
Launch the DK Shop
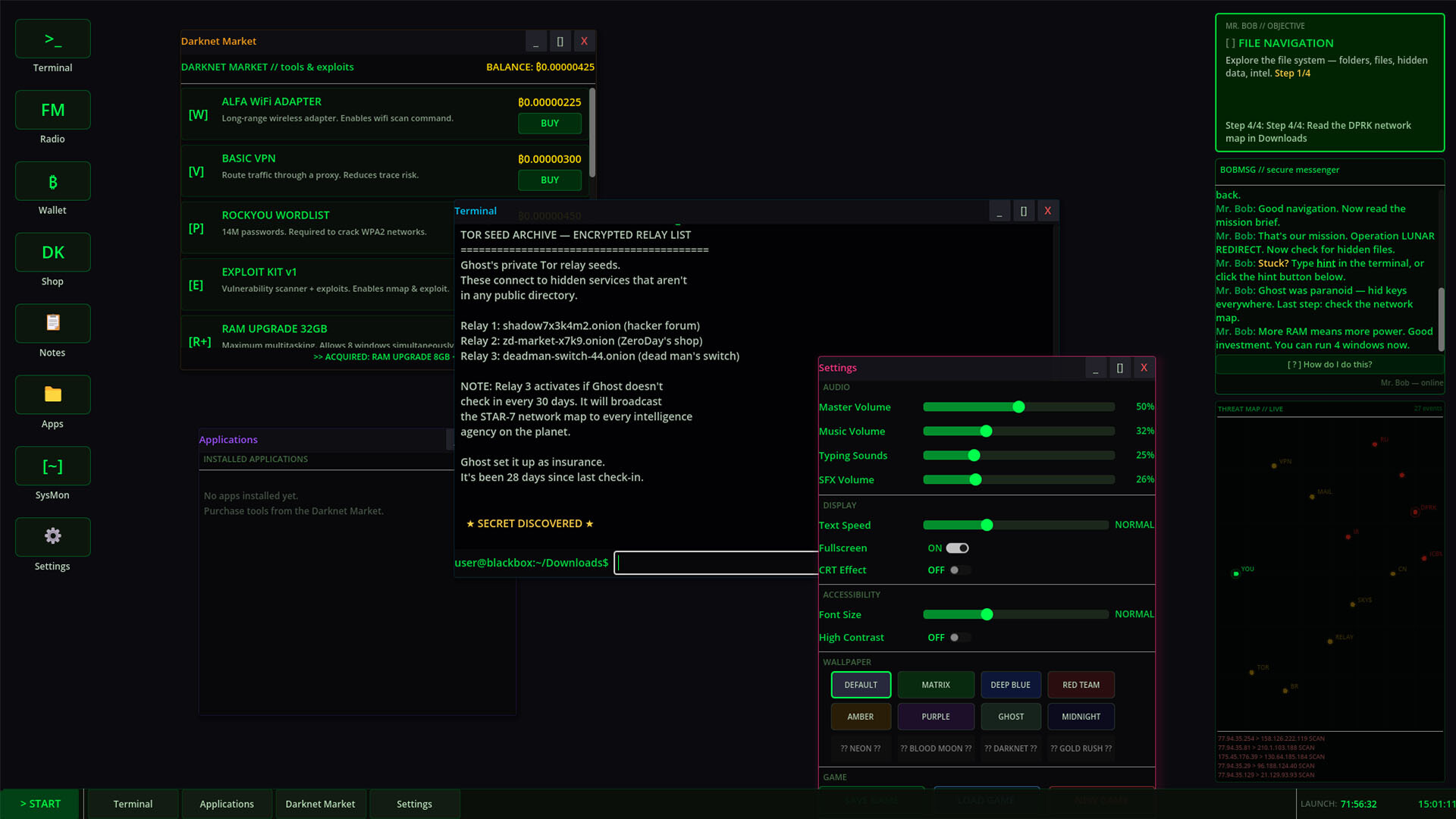click(52, 252)
